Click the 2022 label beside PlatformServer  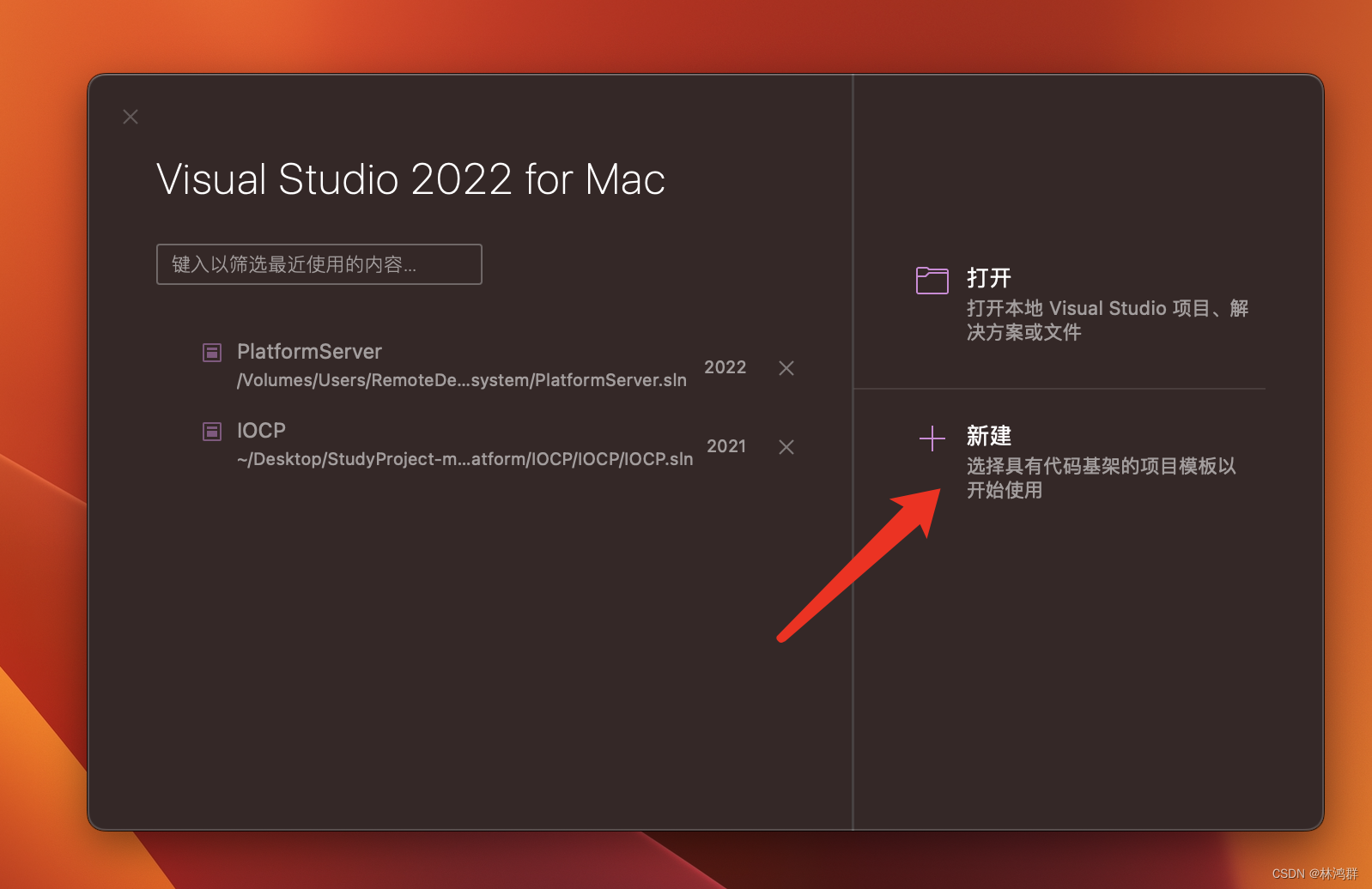pyautogui.click(x=725, y=367)
